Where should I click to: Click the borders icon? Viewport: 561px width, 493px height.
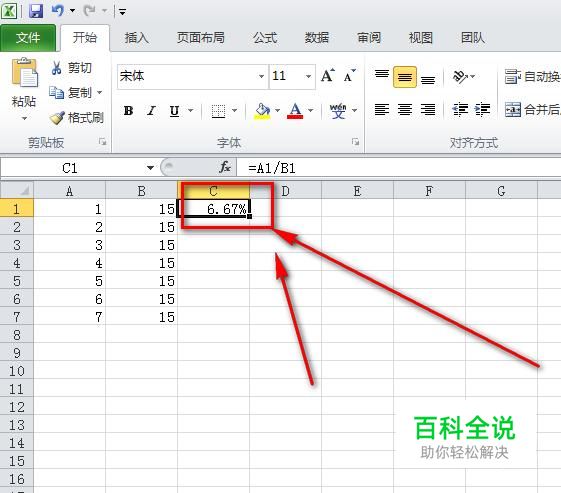218,111
